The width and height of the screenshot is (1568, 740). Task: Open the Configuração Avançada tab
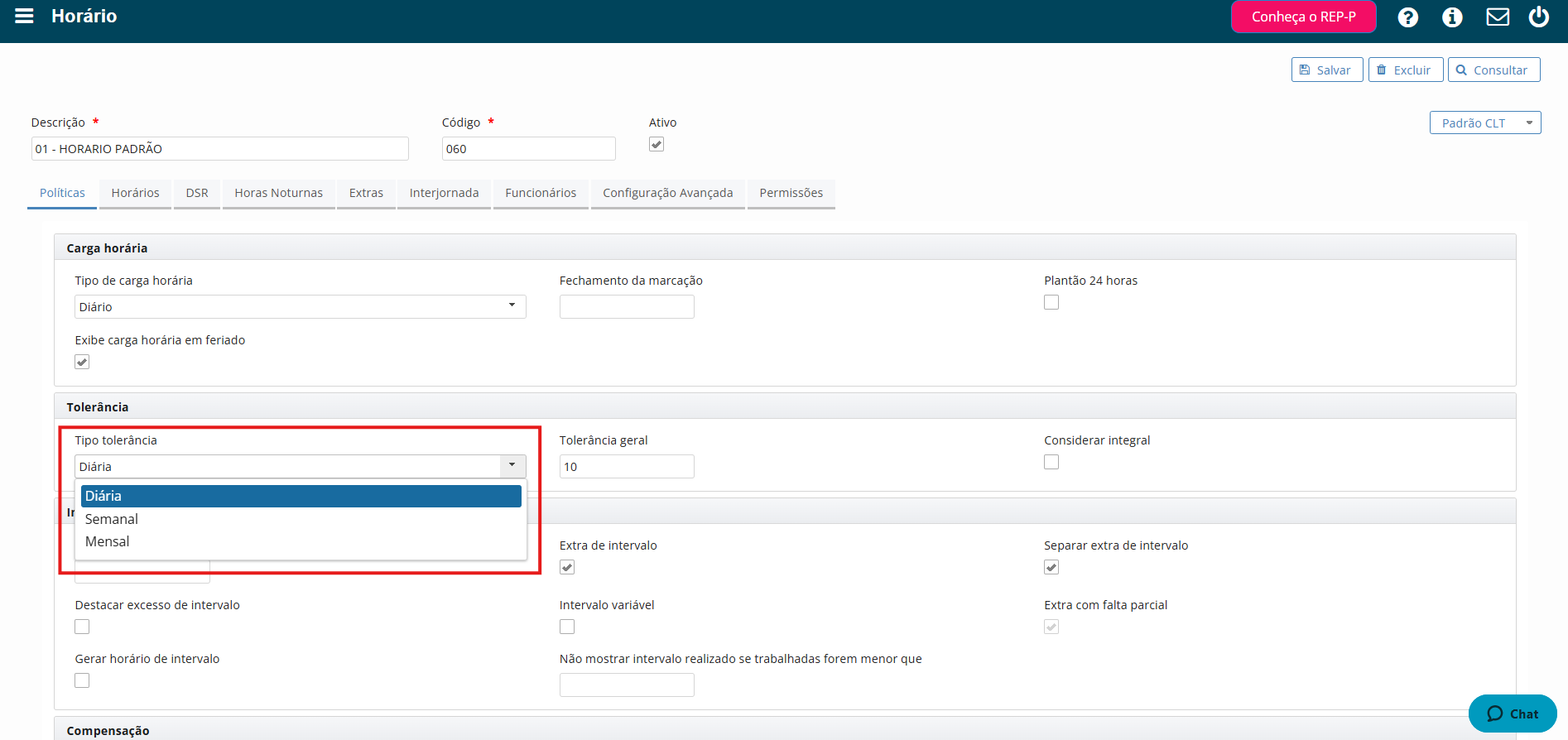click(x=668, y=193)
